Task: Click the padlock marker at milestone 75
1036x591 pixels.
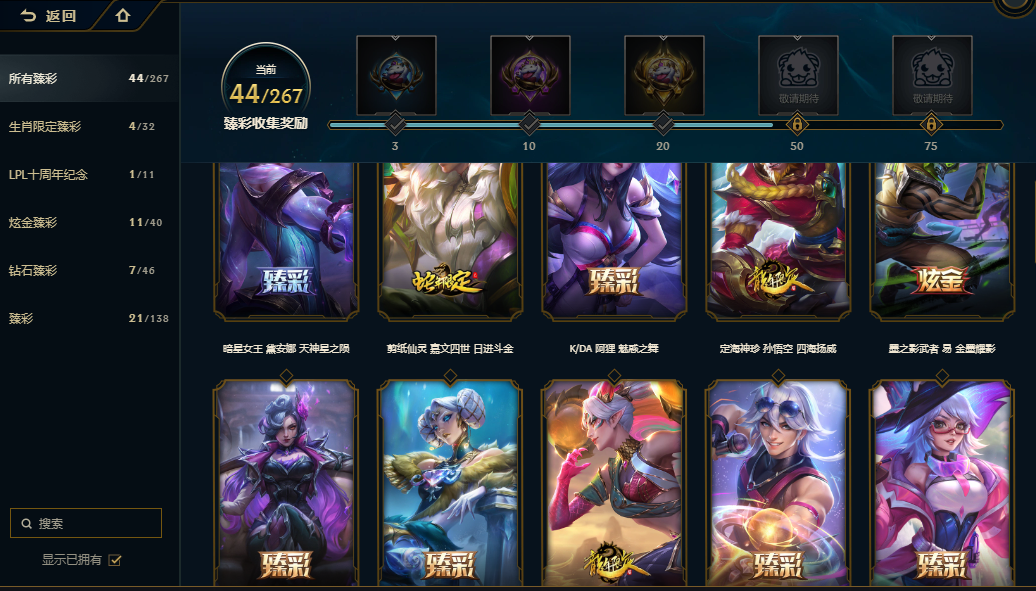Action: point(931,124)
